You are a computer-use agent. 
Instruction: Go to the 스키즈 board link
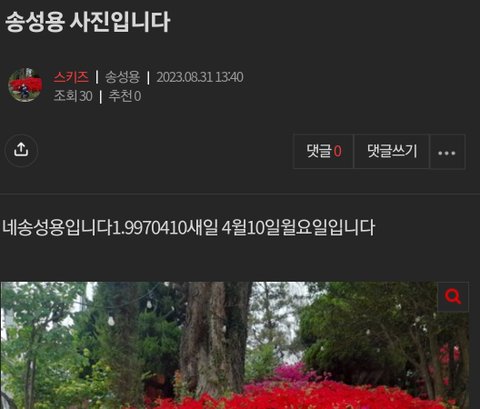tap(71, 77)
